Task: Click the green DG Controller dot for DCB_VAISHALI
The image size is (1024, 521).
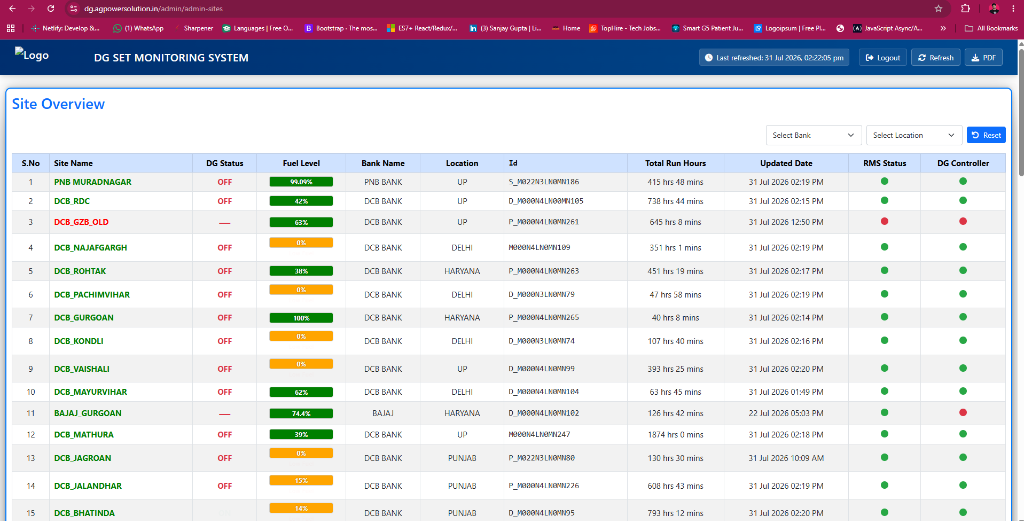Action: (963, 368)
